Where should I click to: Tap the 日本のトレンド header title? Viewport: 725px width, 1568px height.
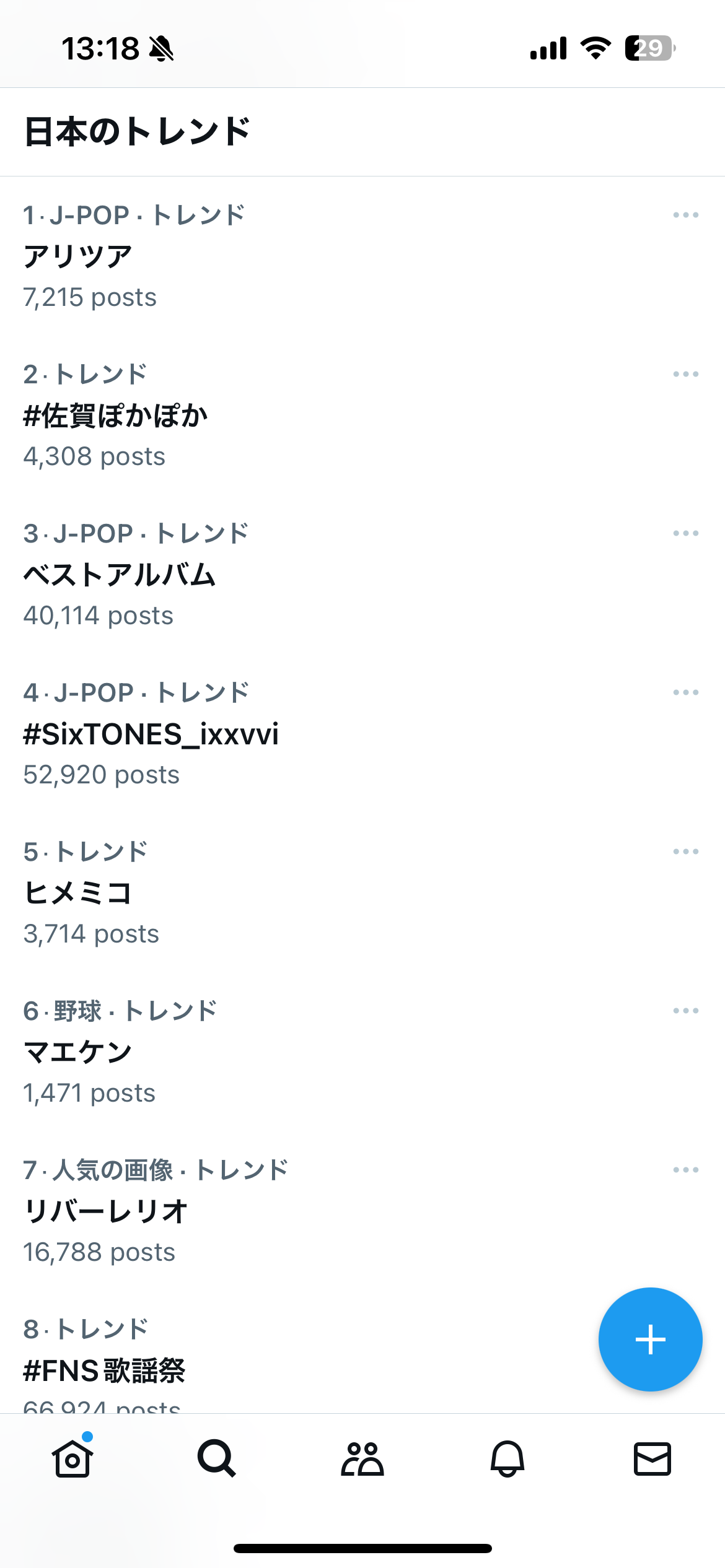tap(137, 131)
